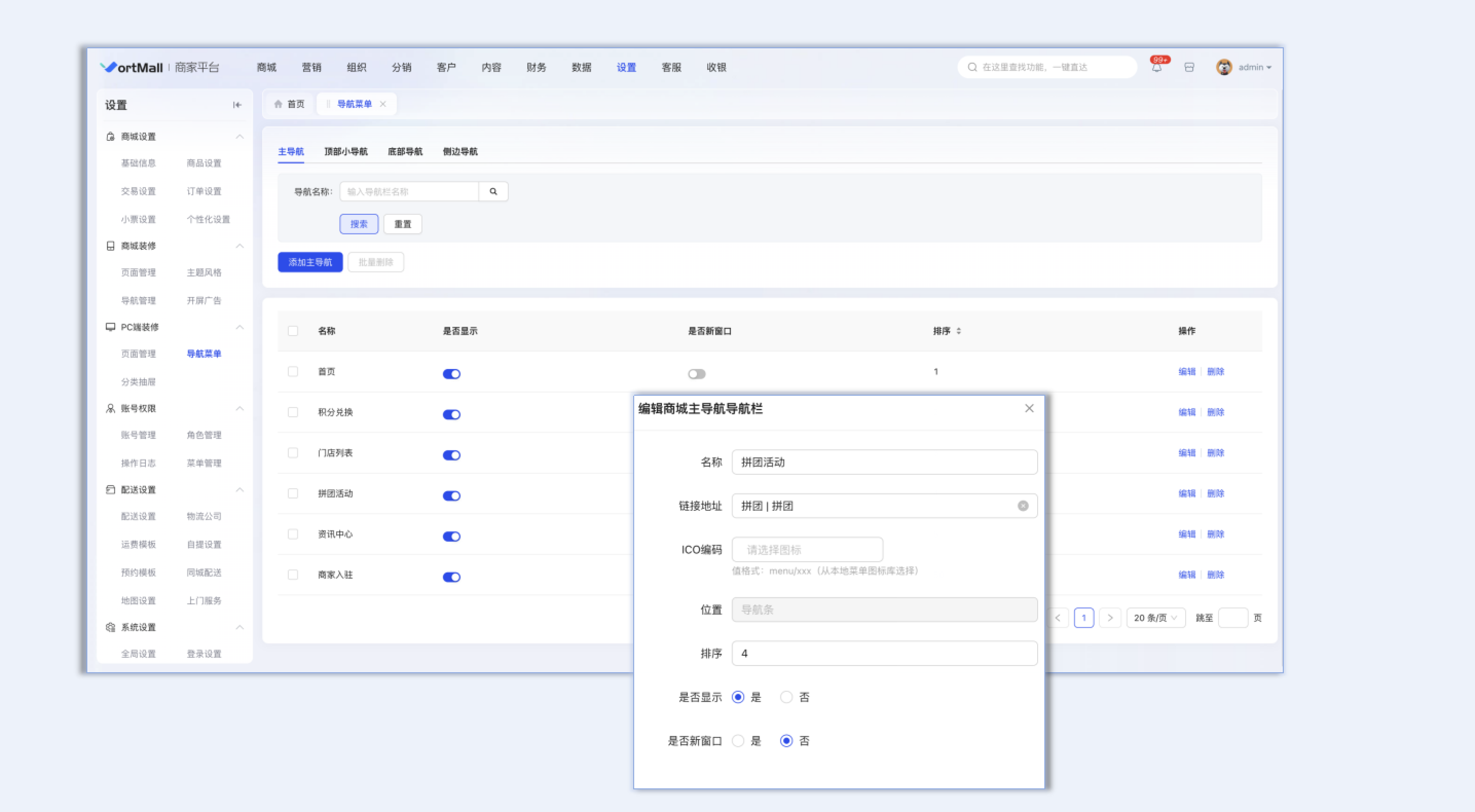Viewport: 1475px width, 812px height.
Task: Click the notification bell icon
Action: (x=1157, y=67)
